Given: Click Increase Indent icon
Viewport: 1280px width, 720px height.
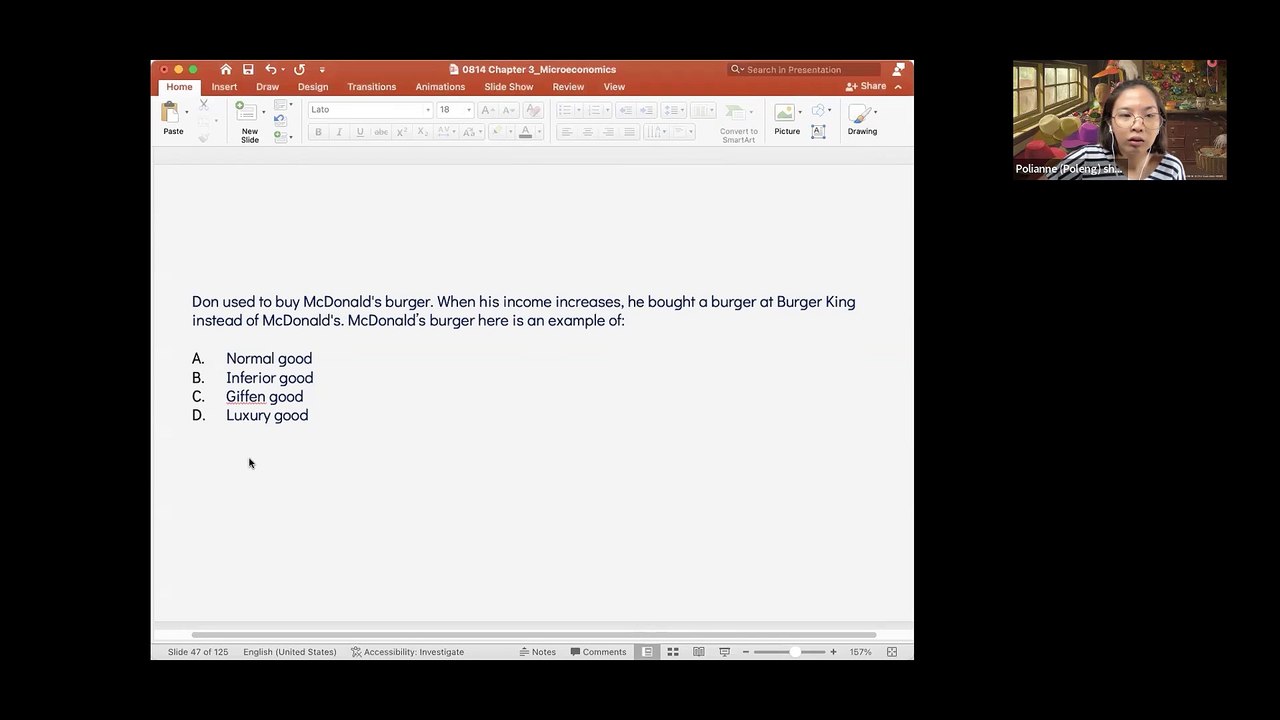Looking at the screenshot, I should click(x=646, y=110).
